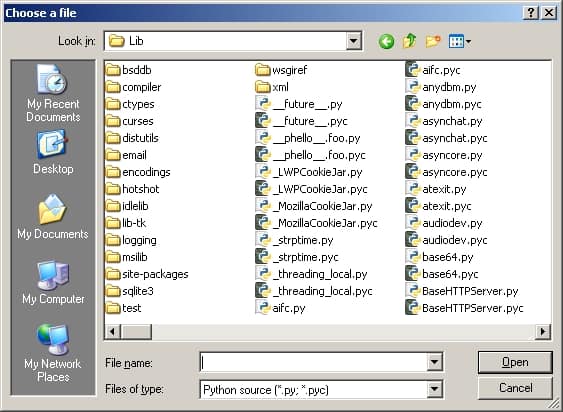This screenshot has width=563, height=412.
Task: Select the __future__.py file icon
Action: [263, 104]
